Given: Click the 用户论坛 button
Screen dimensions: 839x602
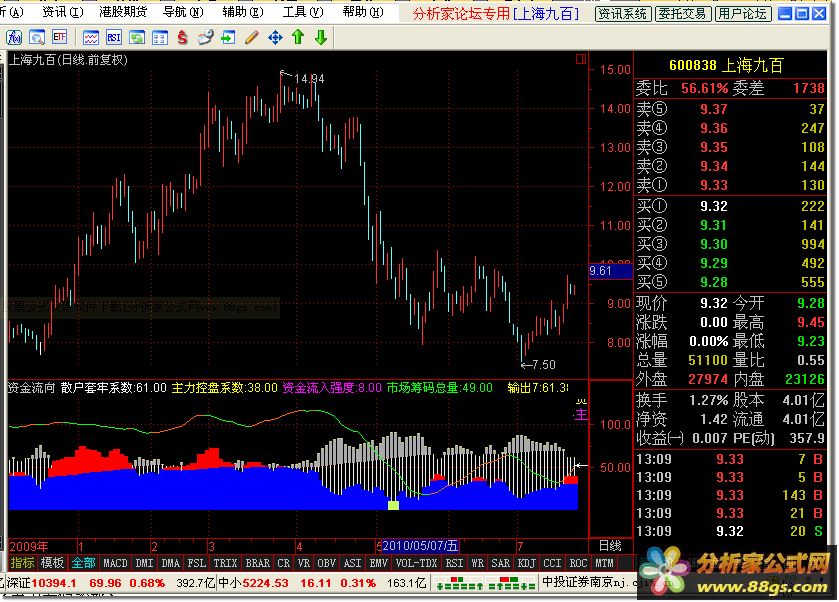Looking at the screenshot, I should pyautogui.click(x=743, y=14).
